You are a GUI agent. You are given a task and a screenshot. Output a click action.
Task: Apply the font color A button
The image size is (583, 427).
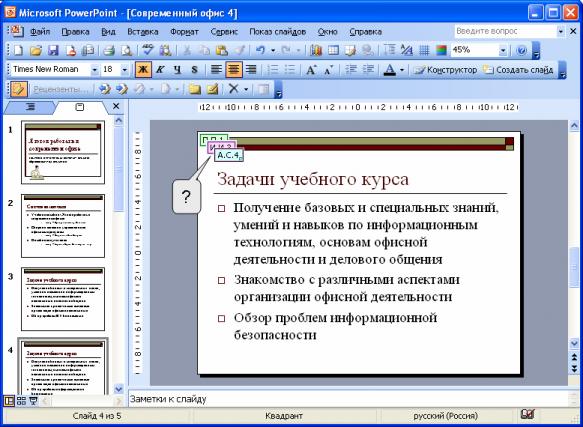(389, 70)
